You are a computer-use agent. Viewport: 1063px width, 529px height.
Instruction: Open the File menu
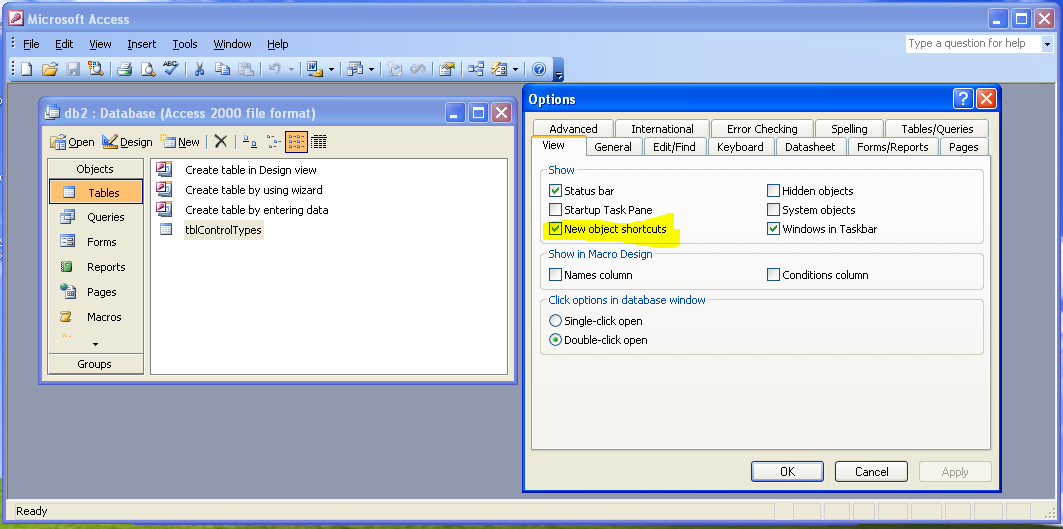point(31,44)
